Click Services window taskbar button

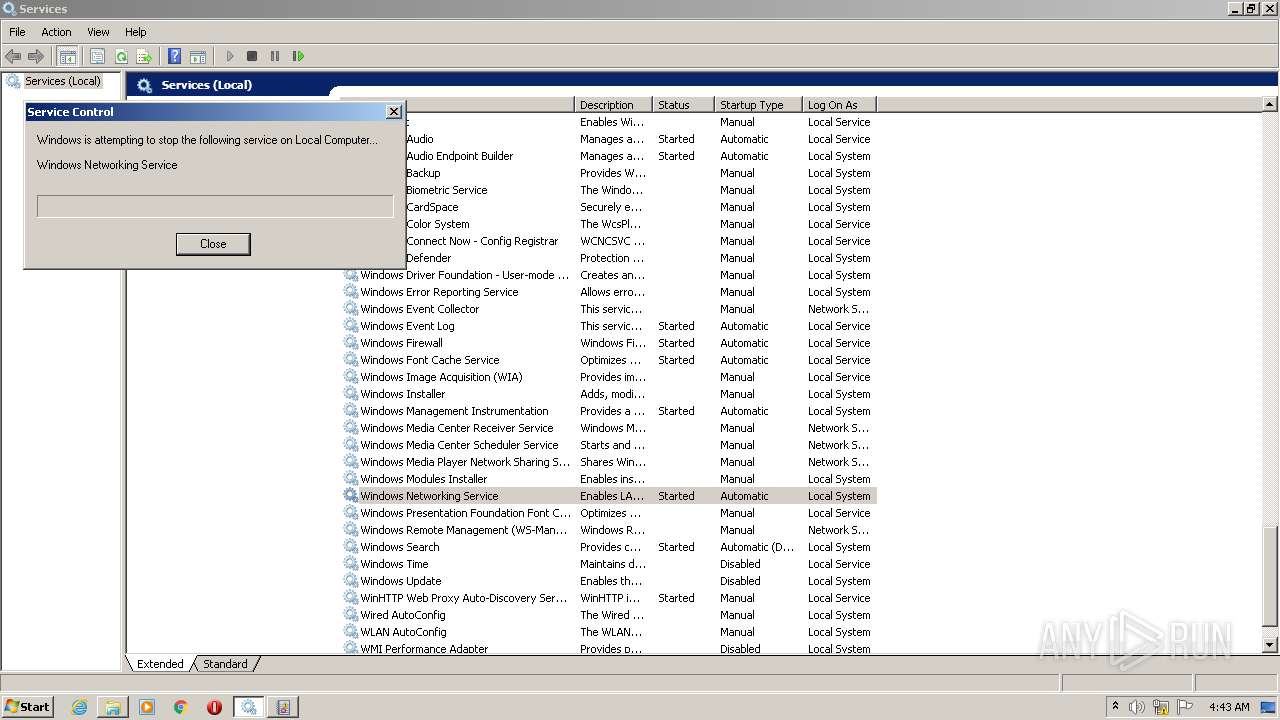click(x=249, y=707)
